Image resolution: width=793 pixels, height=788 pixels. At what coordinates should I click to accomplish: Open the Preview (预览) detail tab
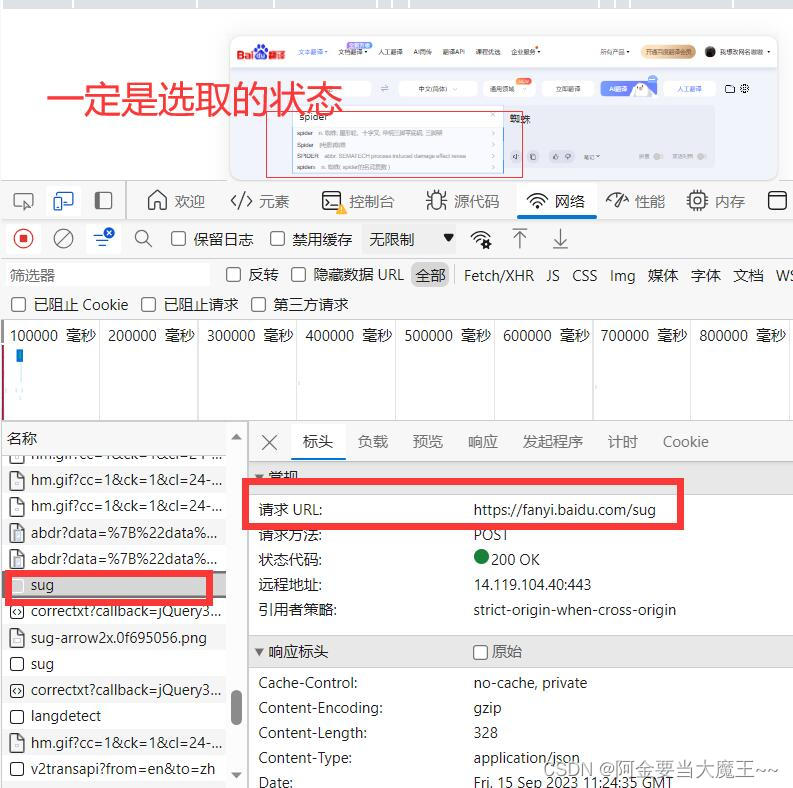[428, 442]
